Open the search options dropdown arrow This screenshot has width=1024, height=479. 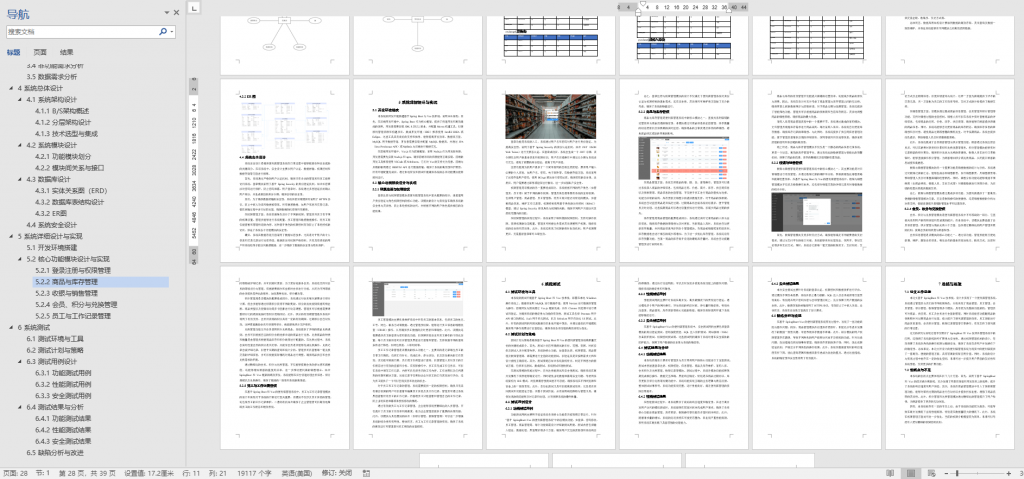click(x=173, y=31)
